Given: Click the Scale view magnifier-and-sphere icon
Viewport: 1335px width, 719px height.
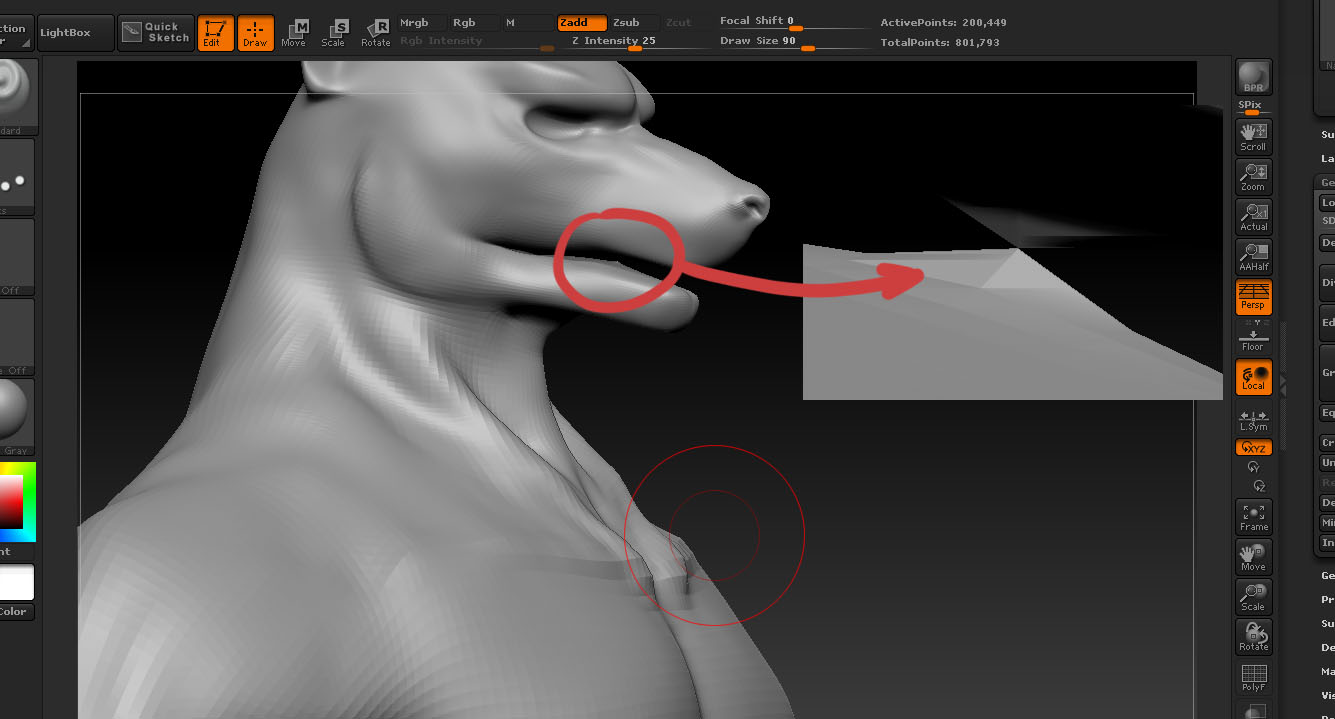Looking at the screenshot, I should (x=1253, y=597).
